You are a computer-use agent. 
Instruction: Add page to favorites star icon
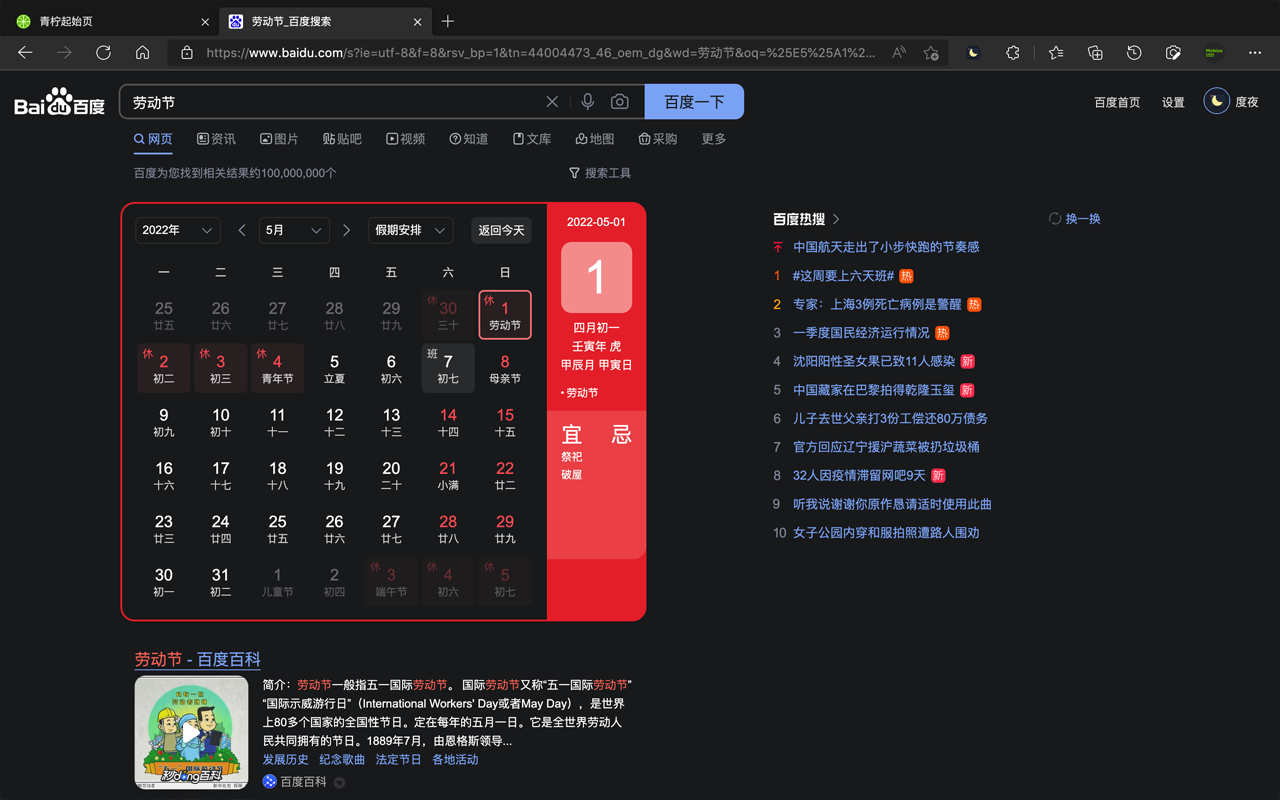(931, 53)
